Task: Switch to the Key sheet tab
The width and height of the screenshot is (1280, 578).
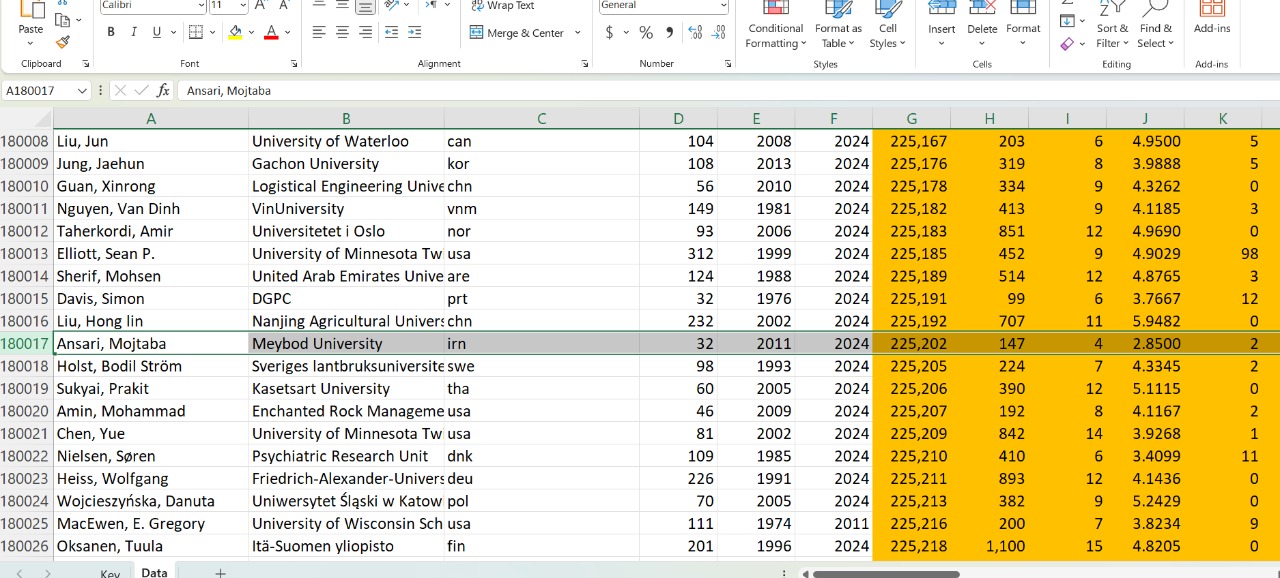Action: tap(110, 573)
